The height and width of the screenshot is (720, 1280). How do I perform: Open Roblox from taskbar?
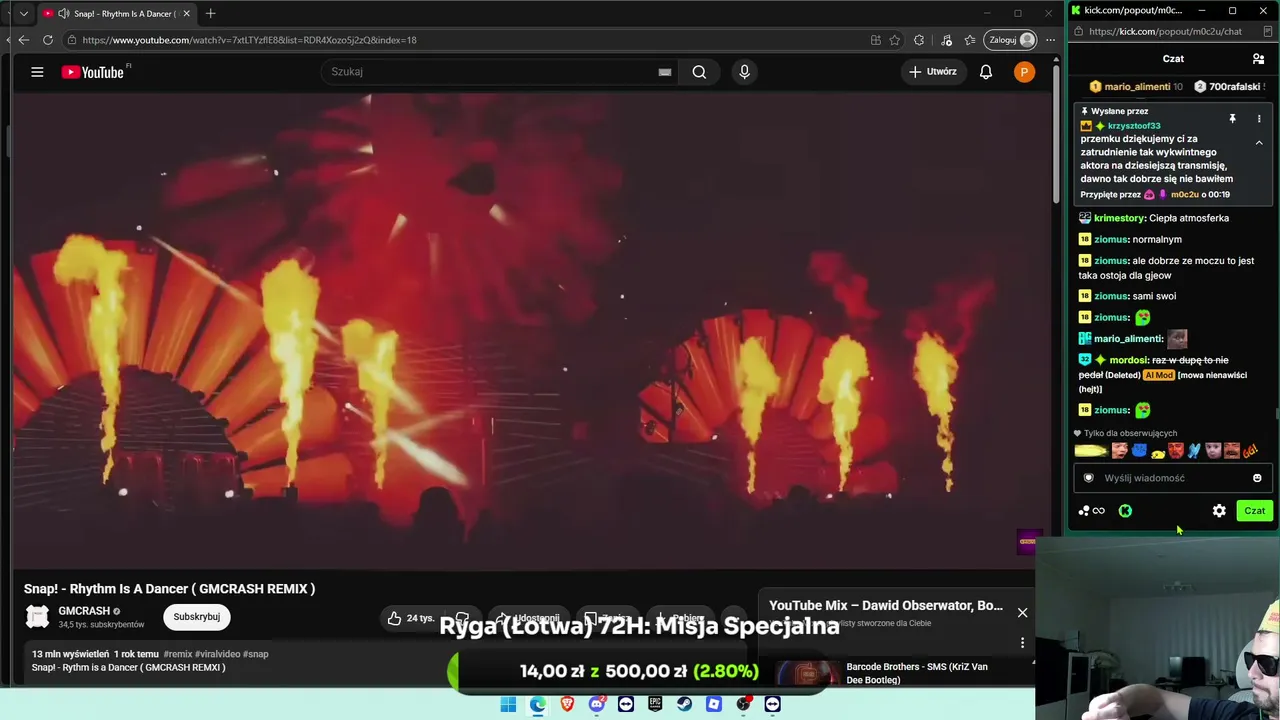click(714, 704)
